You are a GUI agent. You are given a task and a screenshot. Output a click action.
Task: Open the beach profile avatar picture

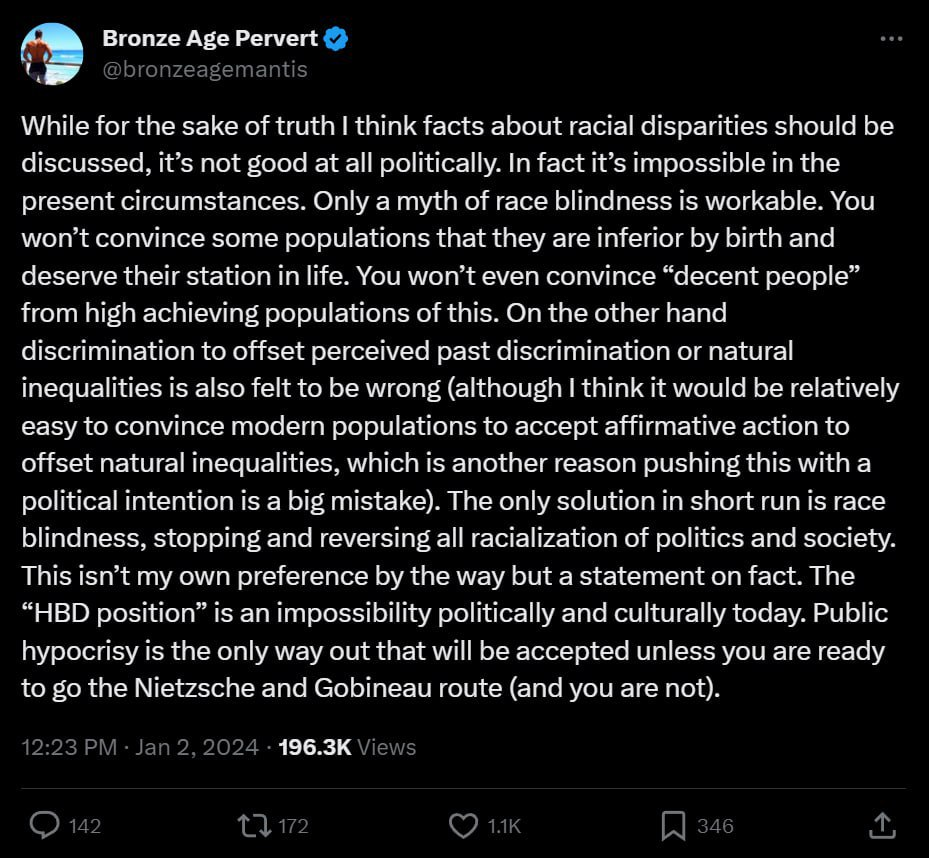(52, 53)
